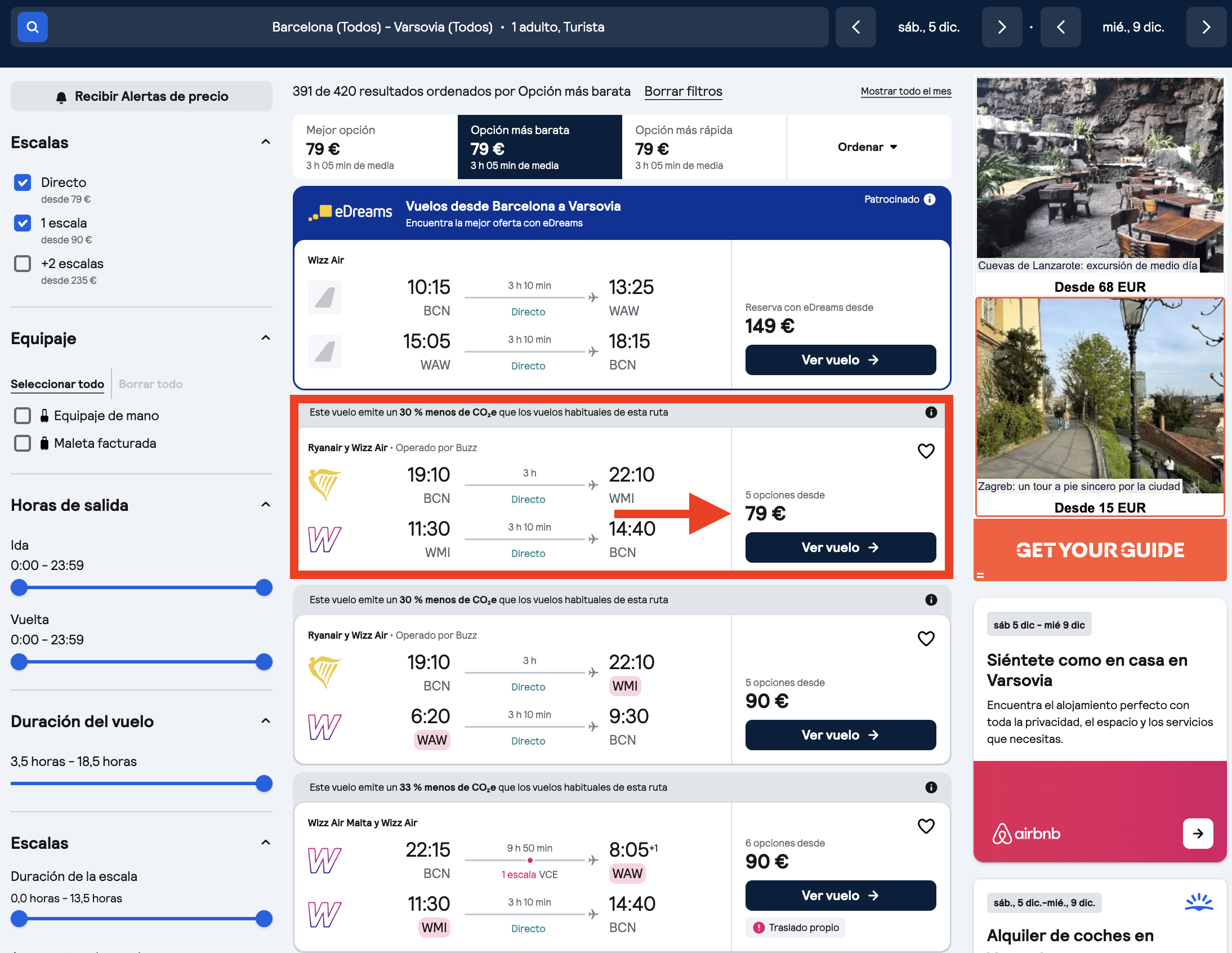1232x953 pixels.
Task: Open CO₂ info icon on the 79 € flight
Action: pos(931,412)
